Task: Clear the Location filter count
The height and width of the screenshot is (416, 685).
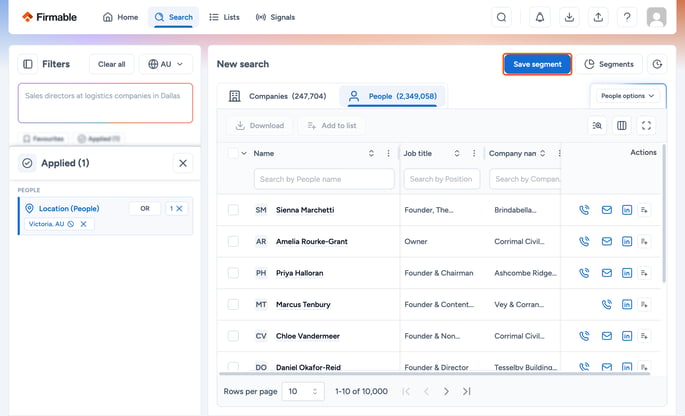Action: tap(176, 209)
